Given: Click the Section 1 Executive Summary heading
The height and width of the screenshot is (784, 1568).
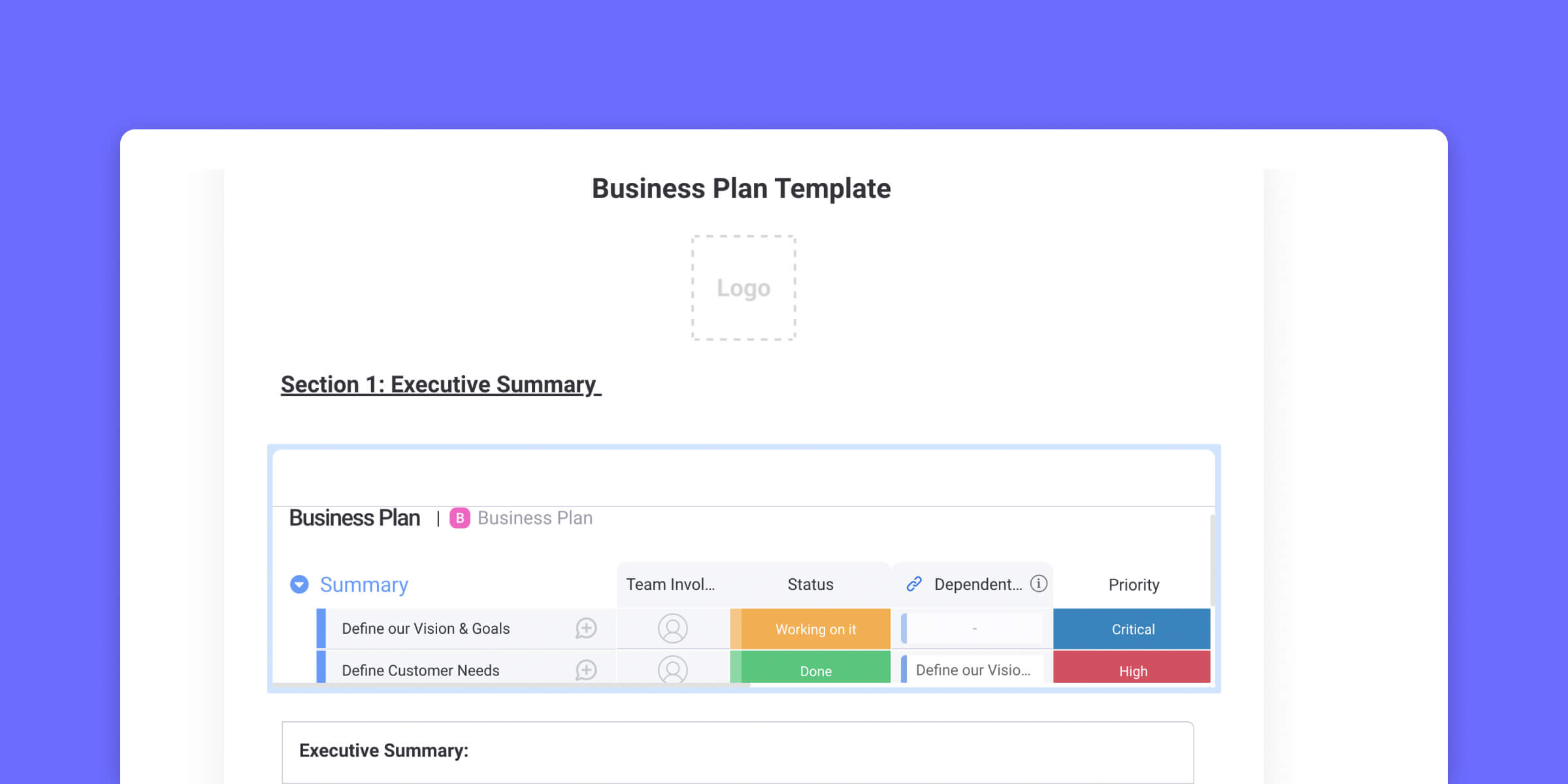Looking at the screenshot, I should click(440, 383).
